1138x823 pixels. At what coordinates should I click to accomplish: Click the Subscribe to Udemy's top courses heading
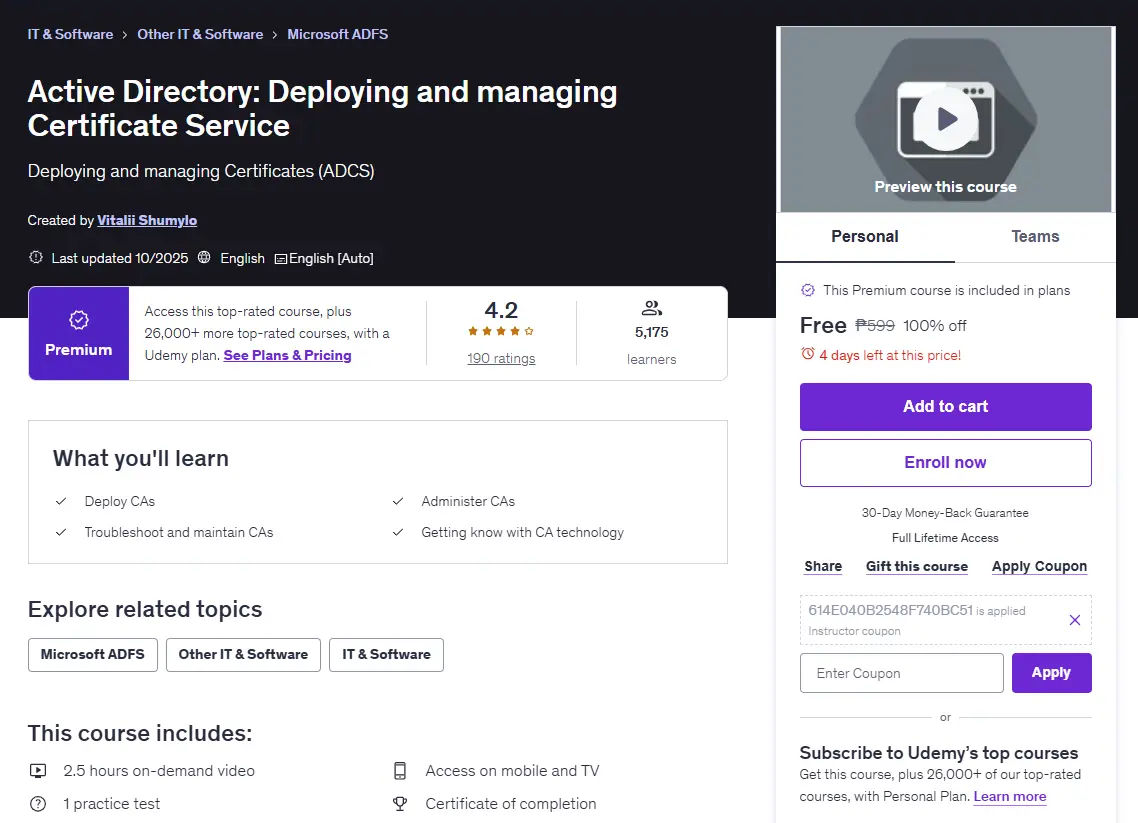point(938,753)
